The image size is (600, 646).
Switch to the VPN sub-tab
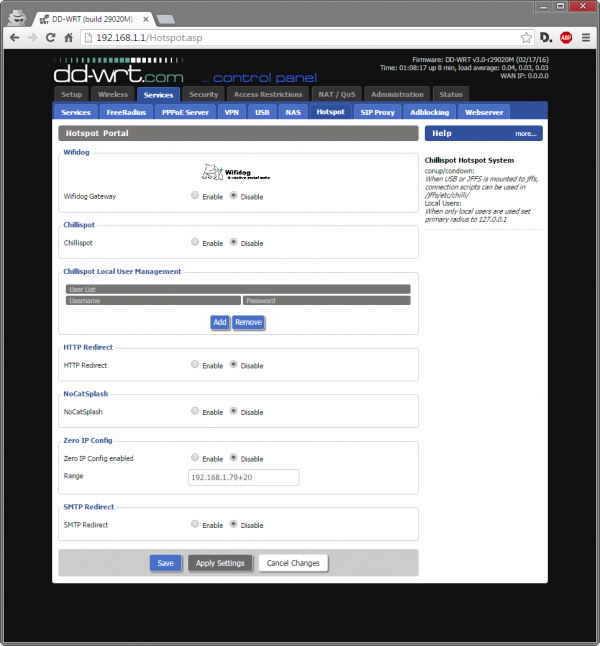(x=232, y=112)
